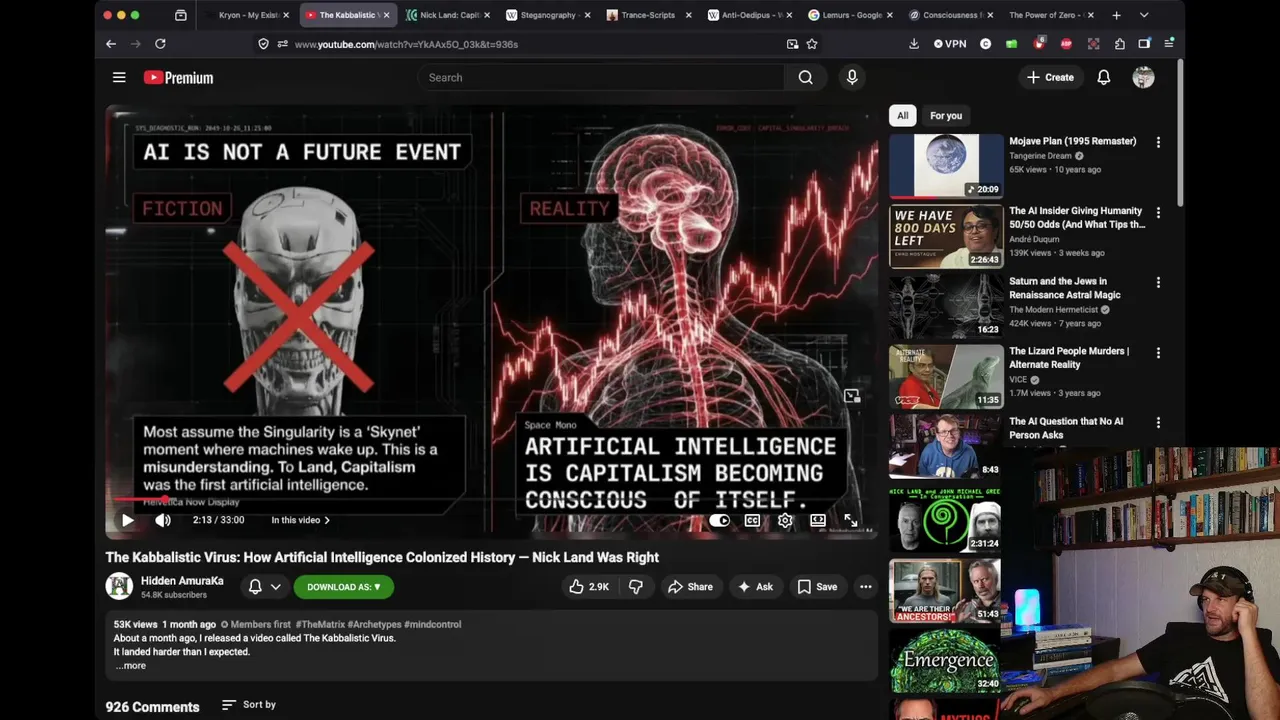The image size is (1280, 720).
Task: Open the tab list chevron
Action: (1144, 15)
